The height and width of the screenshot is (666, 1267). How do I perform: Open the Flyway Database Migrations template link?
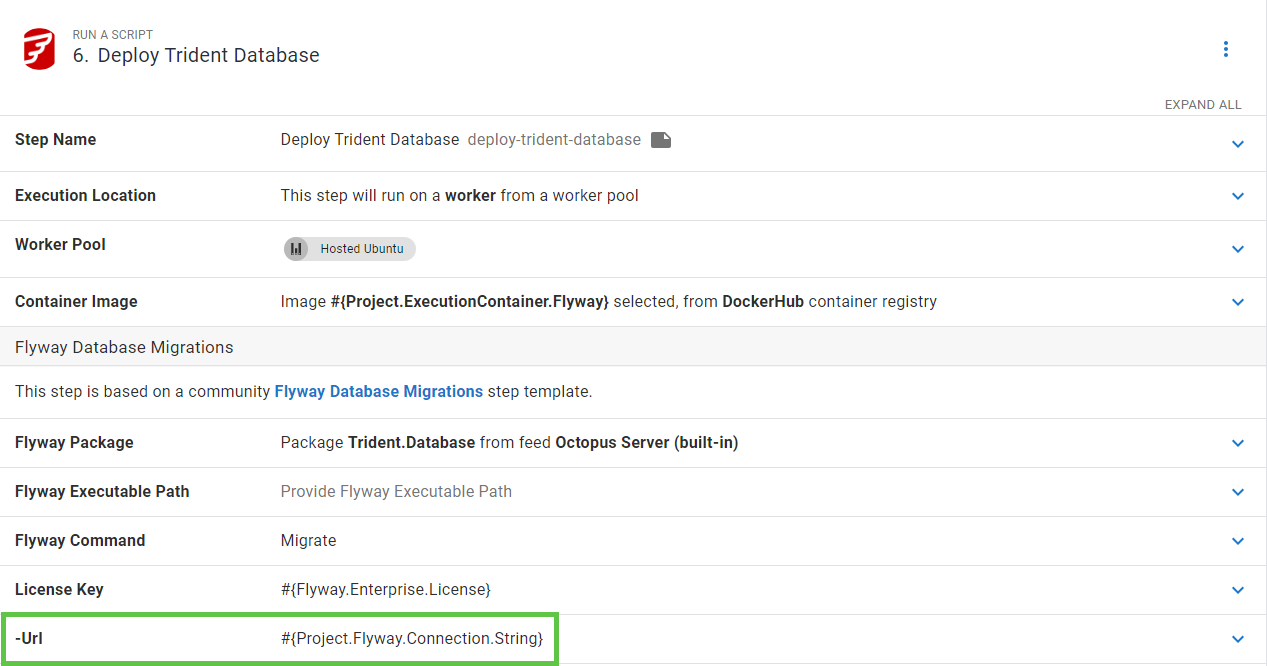[378, 391]
